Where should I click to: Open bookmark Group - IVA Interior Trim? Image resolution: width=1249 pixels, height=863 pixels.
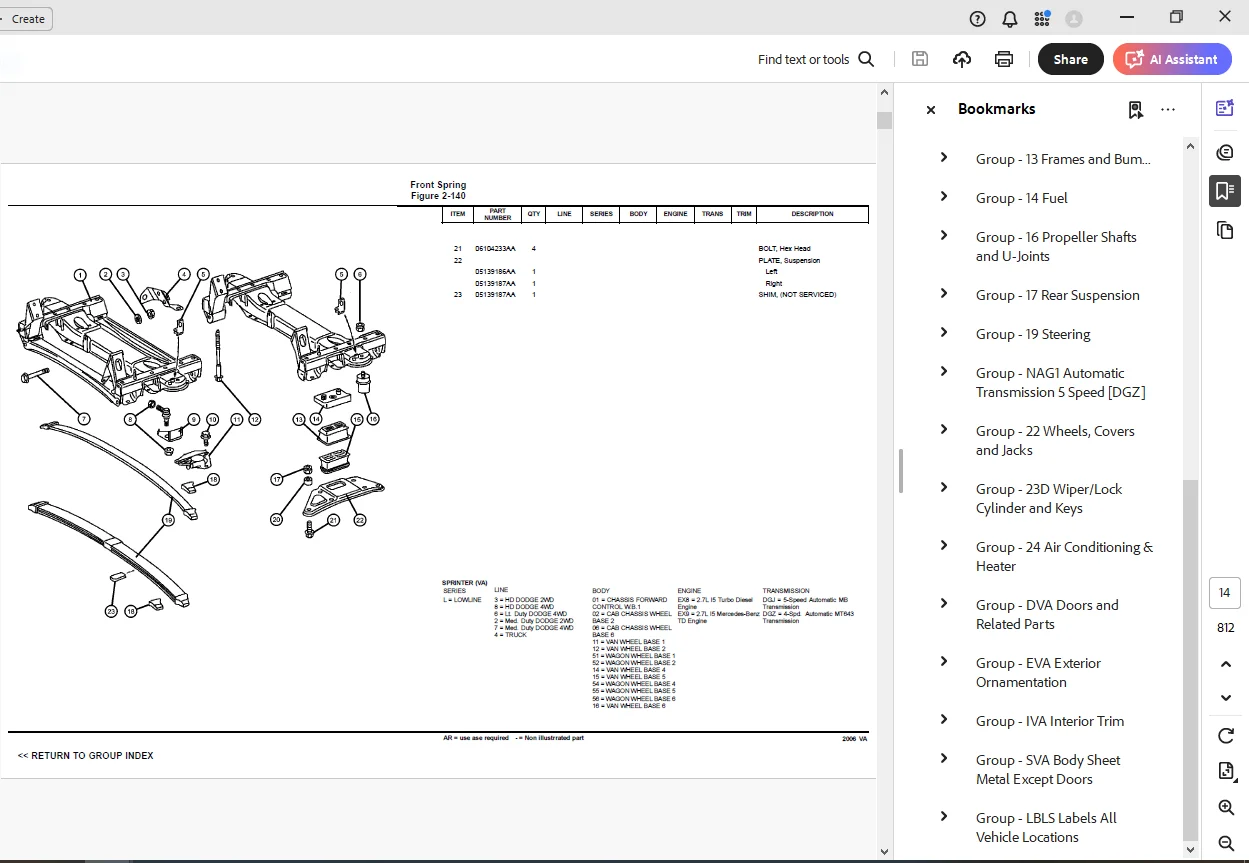[1049, 721]
